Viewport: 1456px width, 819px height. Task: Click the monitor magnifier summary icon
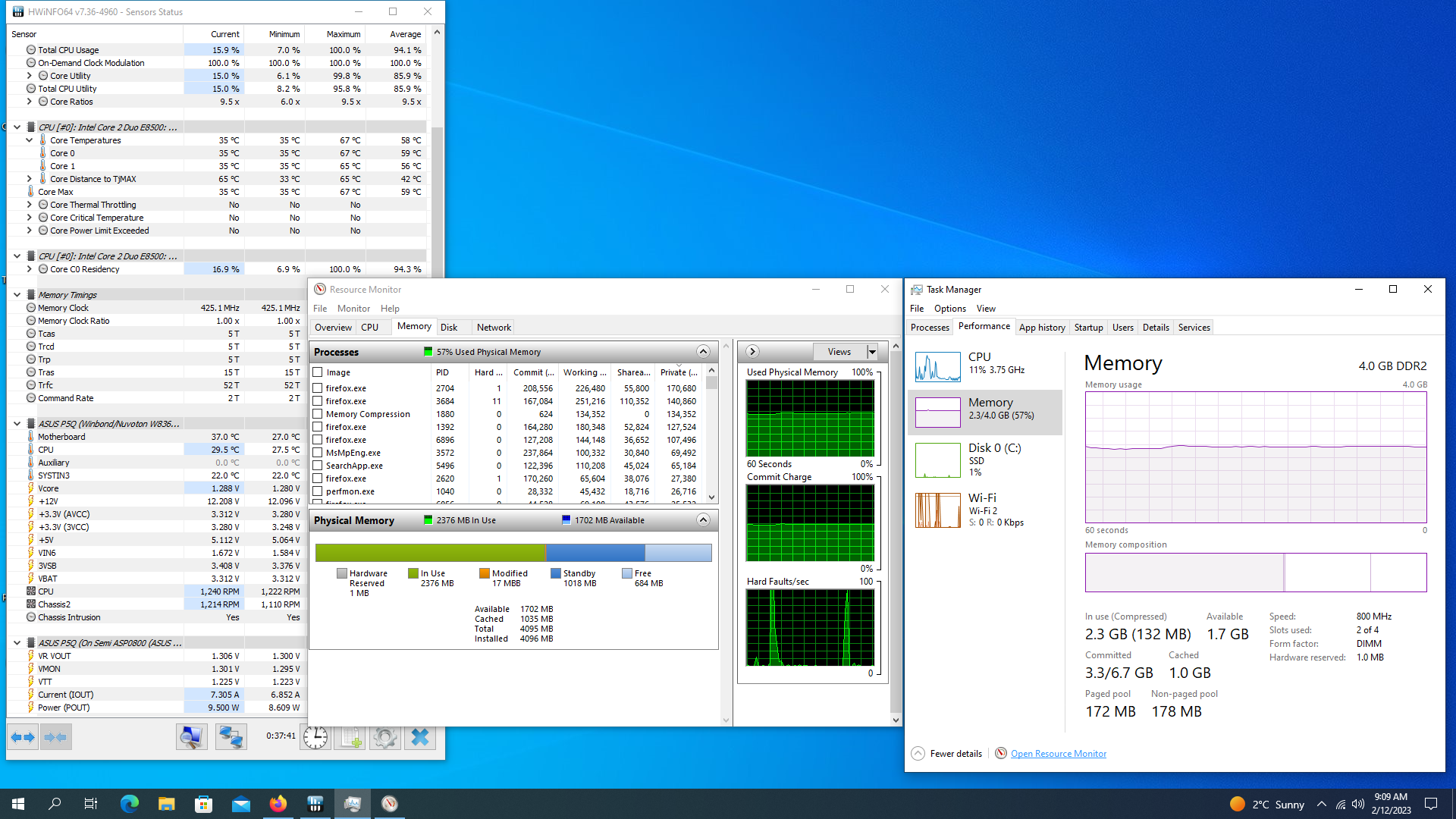point(191,737)
